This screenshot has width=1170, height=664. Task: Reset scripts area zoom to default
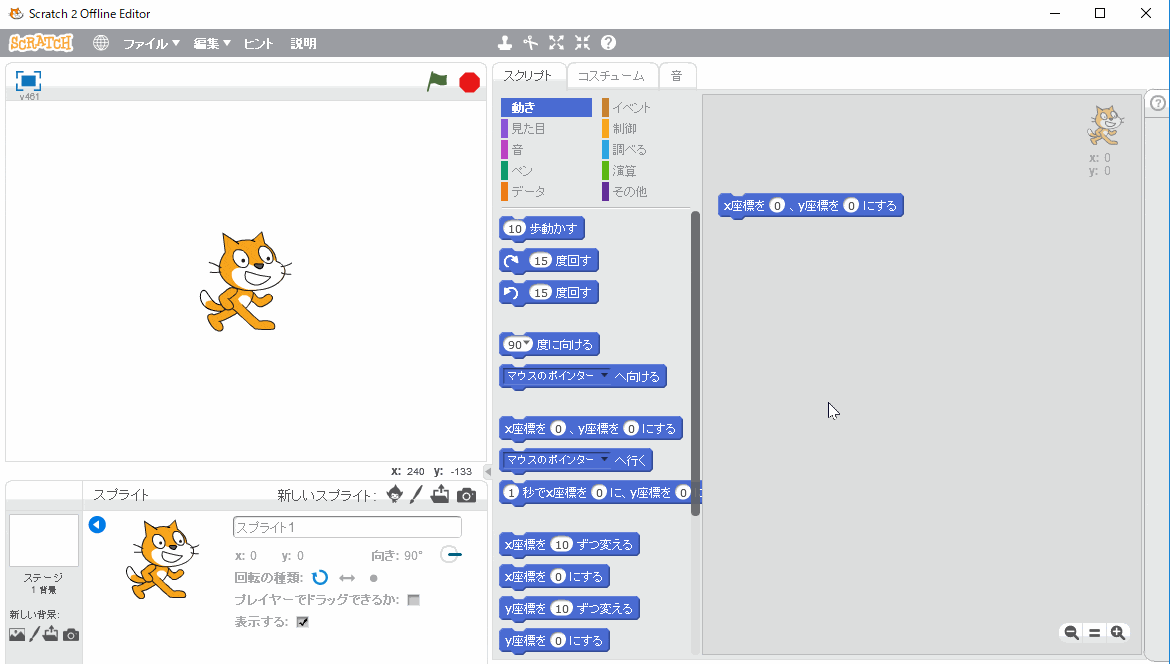(x=1095, y=633)
